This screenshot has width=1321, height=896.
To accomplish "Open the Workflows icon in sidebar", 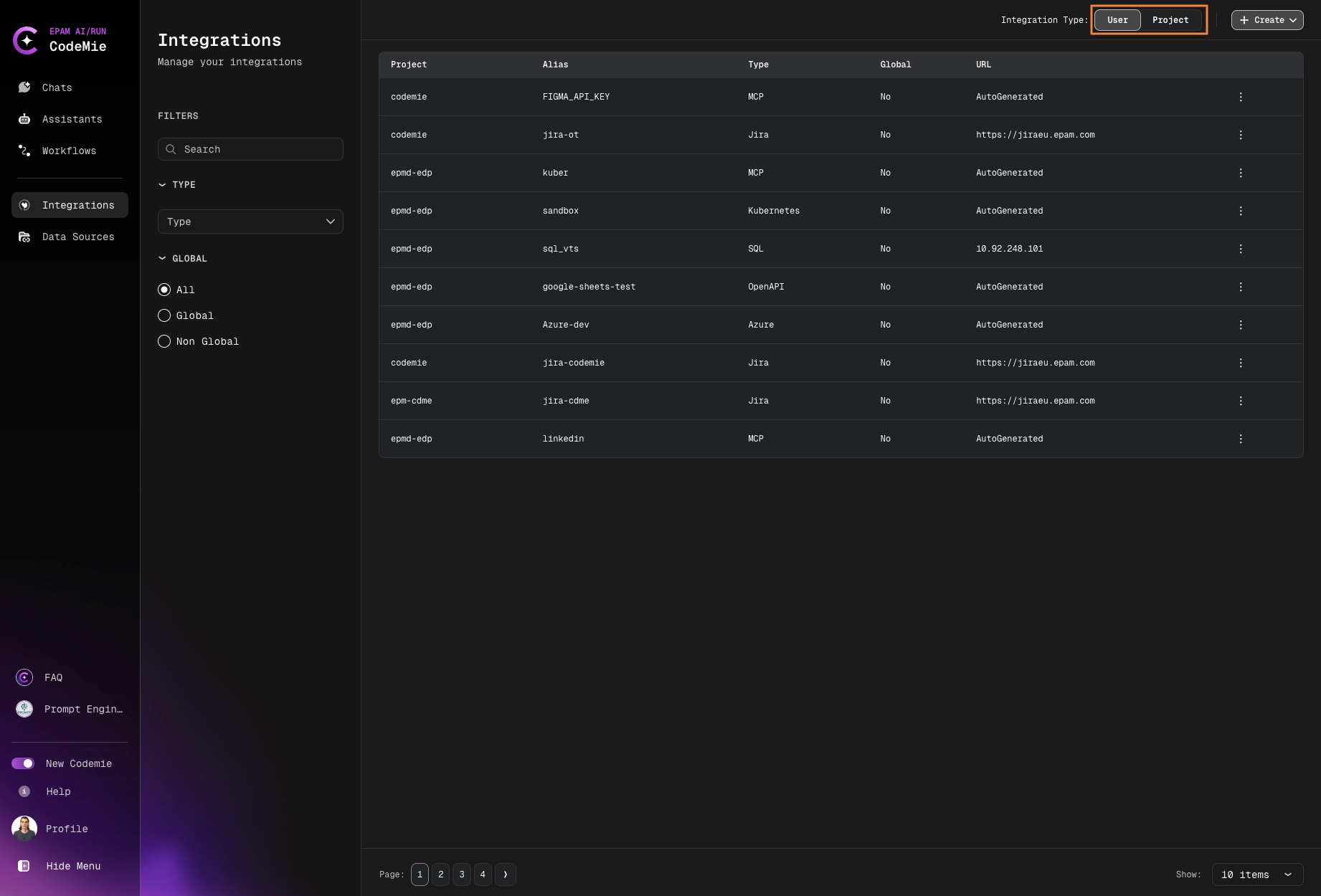I will (24, 151).
